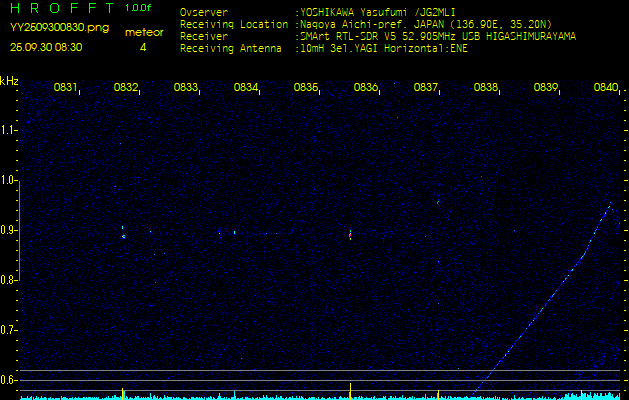The height and width of the screenshot is (400, 629).
Task: Click the meteor echo just before 0832
Action: [x=123, y=233]
